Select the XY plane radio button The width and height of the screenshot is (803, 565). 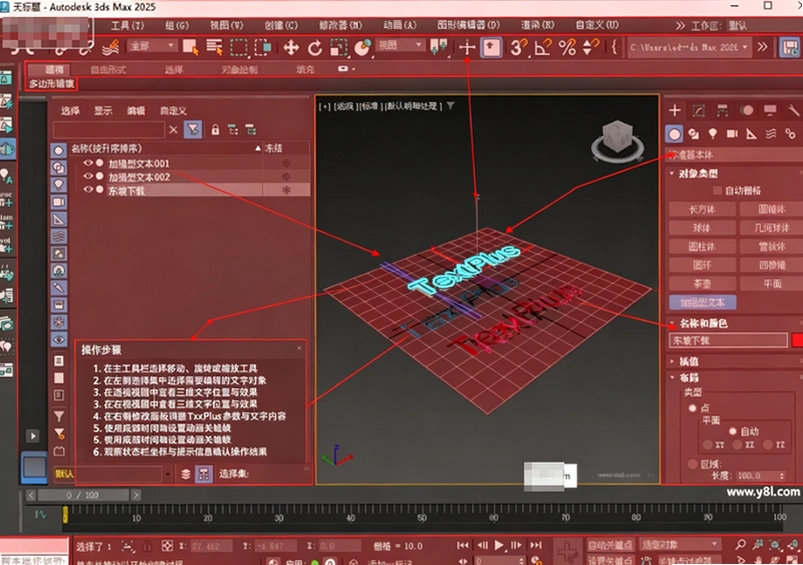point(708,445)
